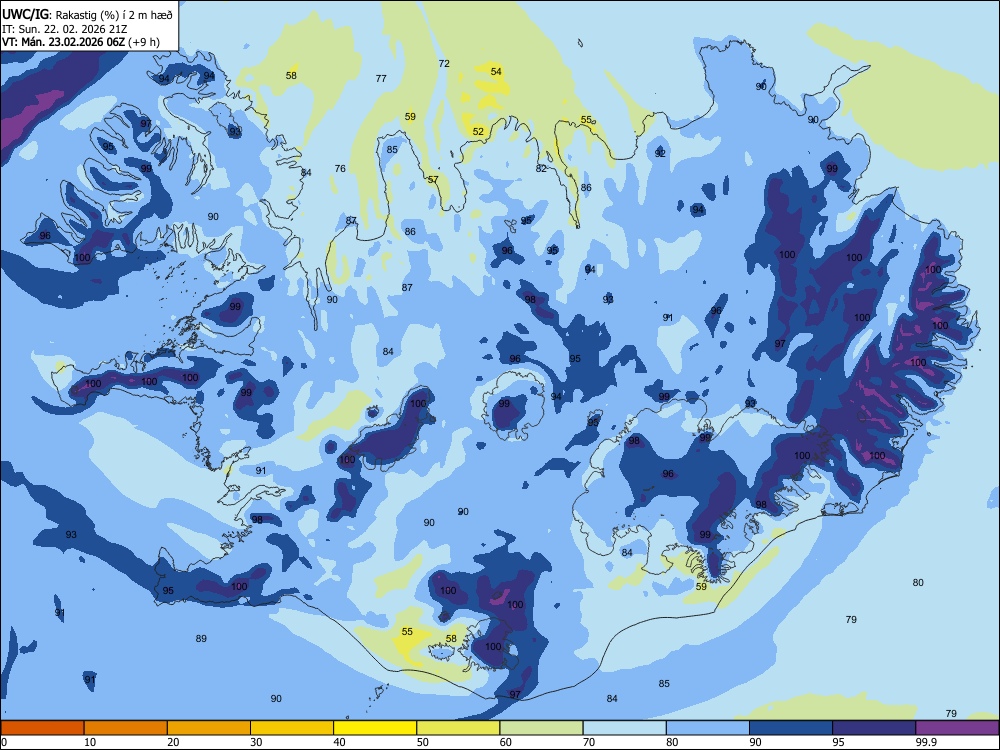Select the 80–90 medium blue legend swatch

(708, 728)
